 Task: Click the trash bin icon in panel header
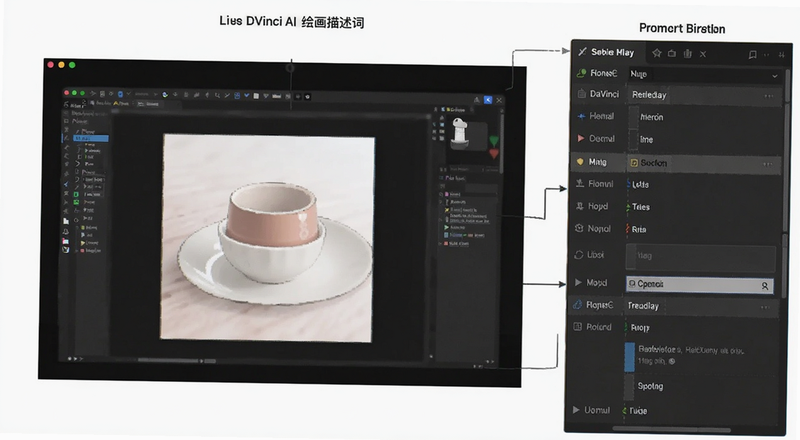(688, 53)
